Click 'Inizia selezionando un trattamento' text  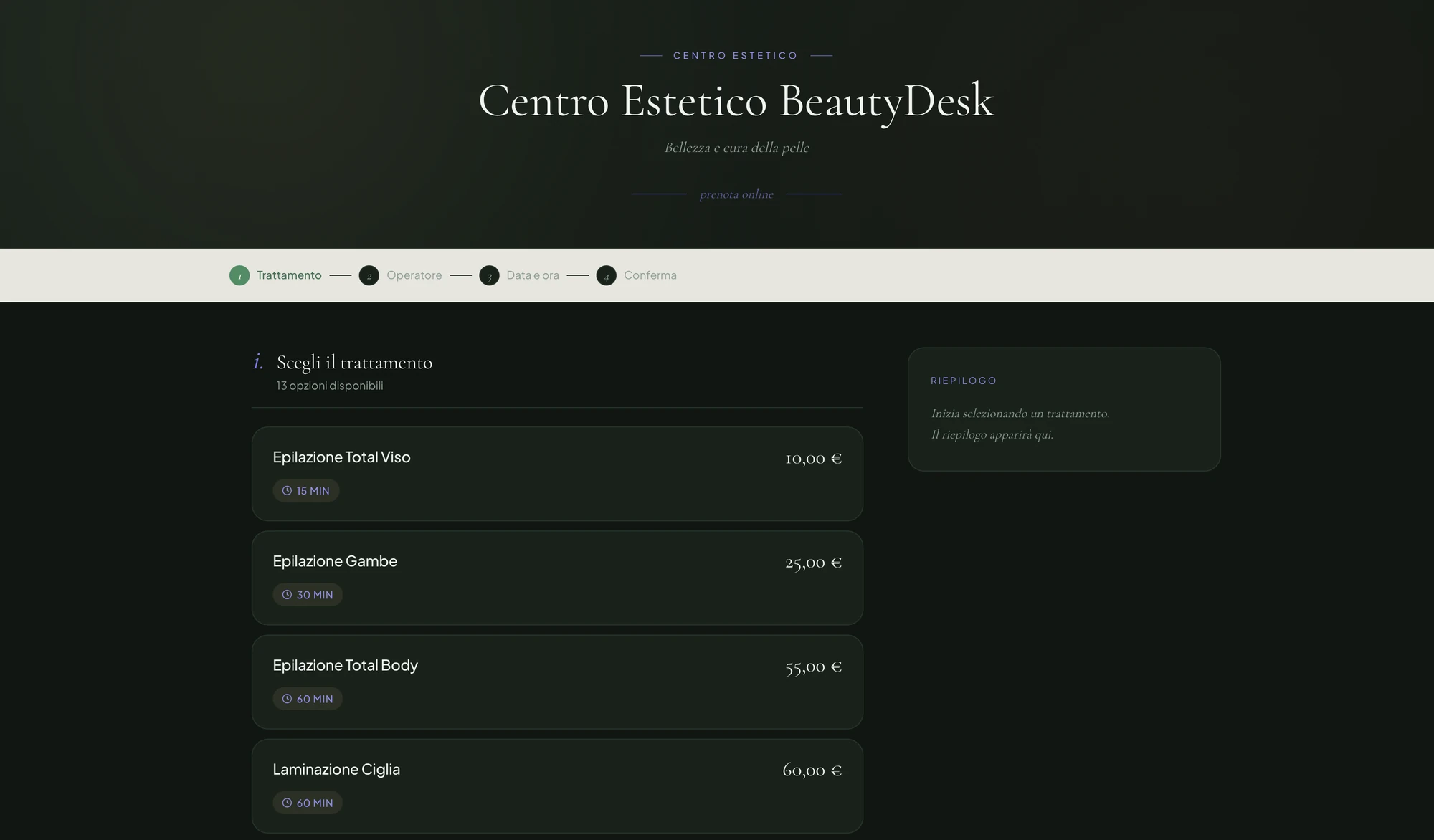click(1020, 414)
